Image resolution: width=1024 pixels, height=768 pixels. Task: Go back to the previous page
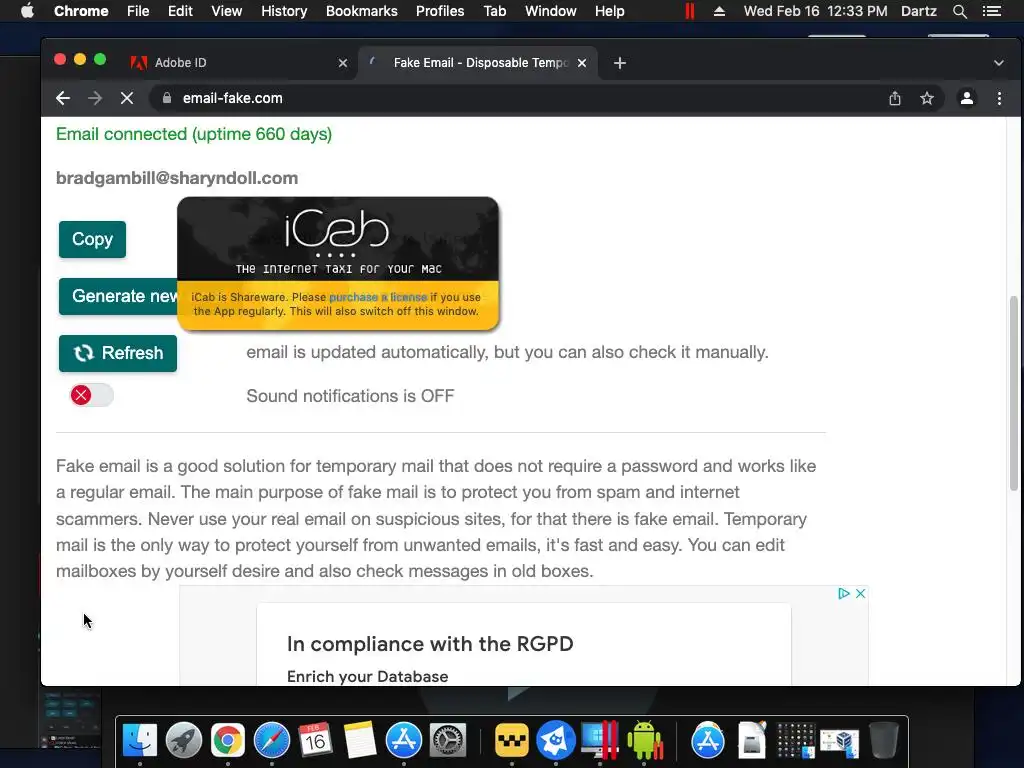coord(63,98)
